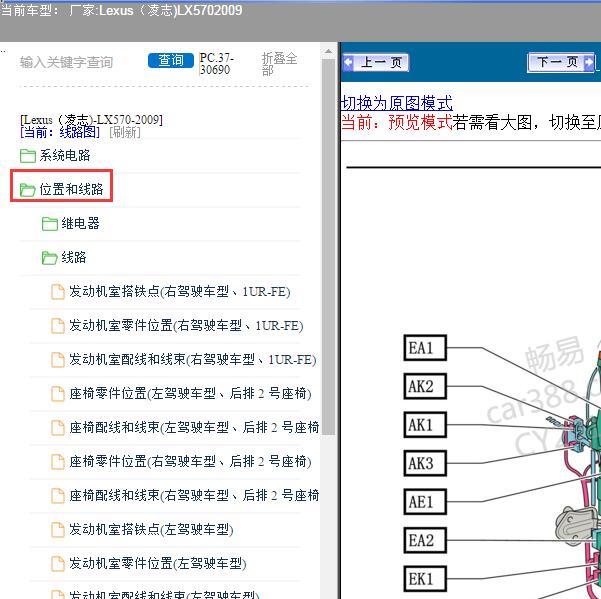Click right arrow icon on 下一页 button
Image resolution: width=601 pixels, height=599 pixels.
coord(589,62)
